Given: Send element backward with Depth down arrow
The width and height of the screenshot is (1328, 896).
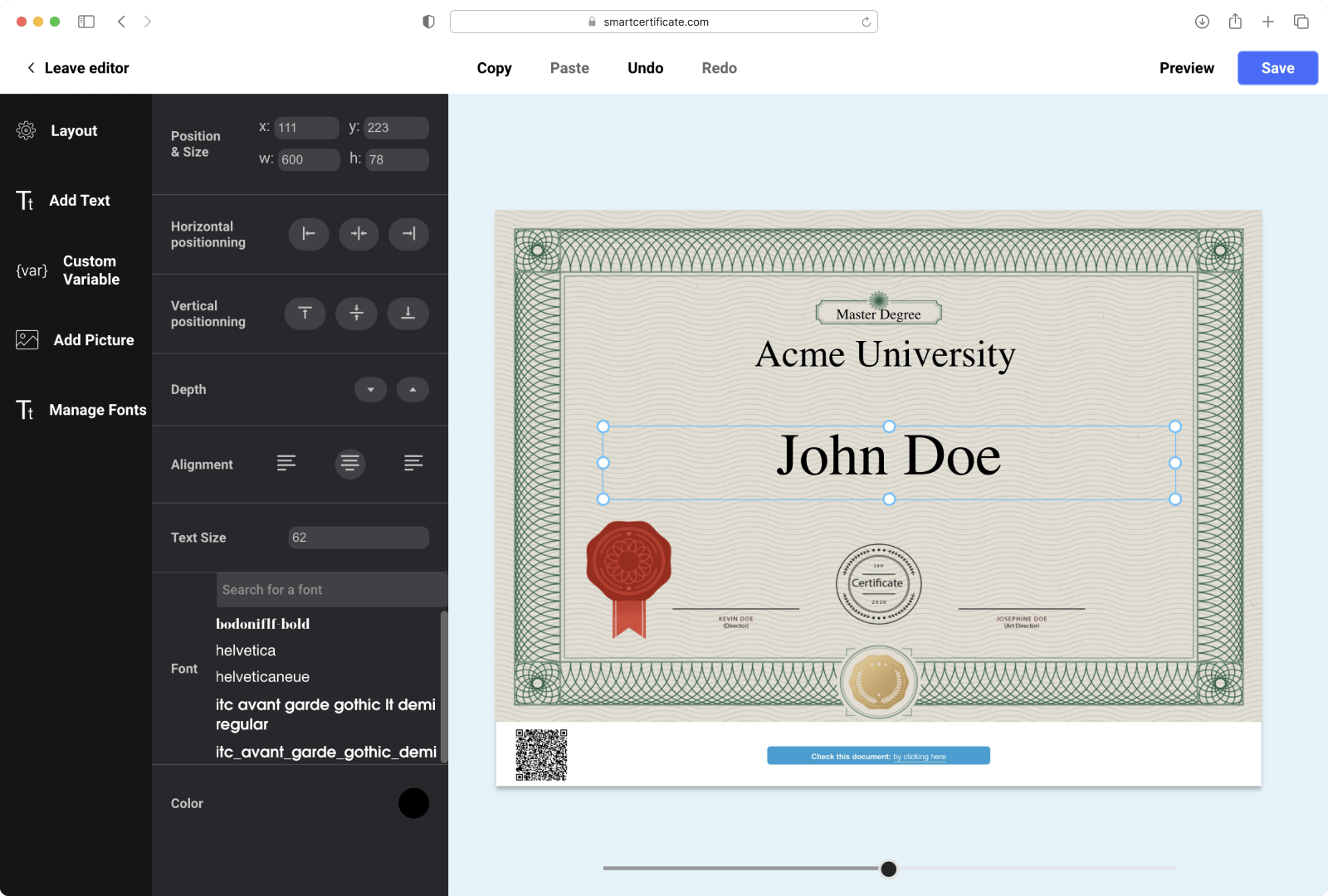Looking at the screenshot, I should [371, 389].
